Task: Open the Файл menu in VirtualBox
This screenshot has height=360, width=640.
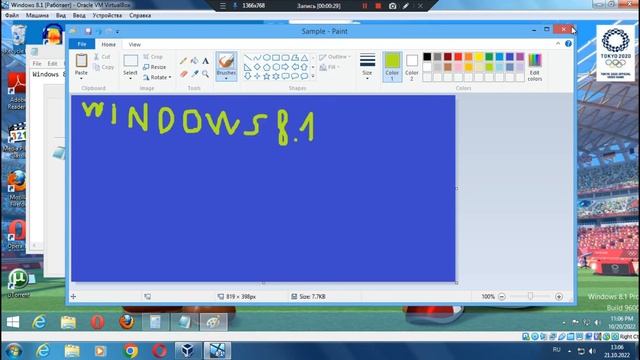Action: tap(12, 15)
